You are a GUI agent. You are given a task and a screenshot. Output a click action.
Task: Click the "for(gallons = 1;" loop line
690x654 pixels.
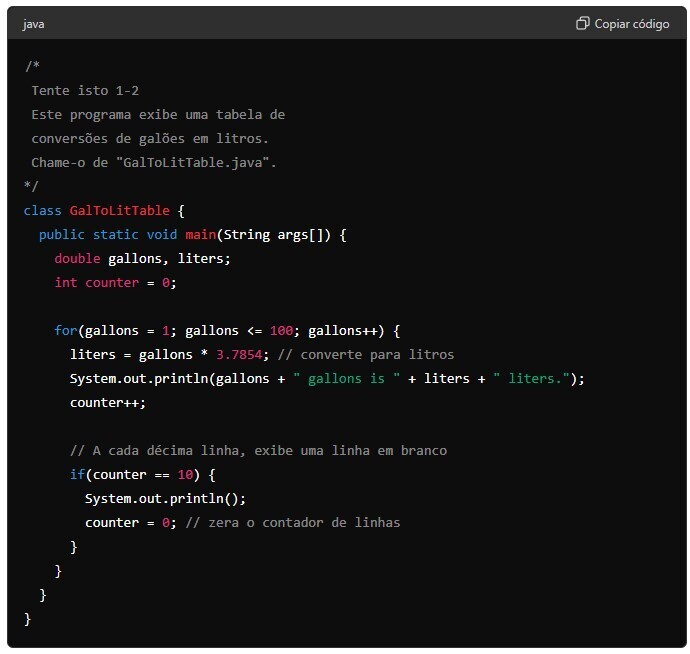coord(227,331)
